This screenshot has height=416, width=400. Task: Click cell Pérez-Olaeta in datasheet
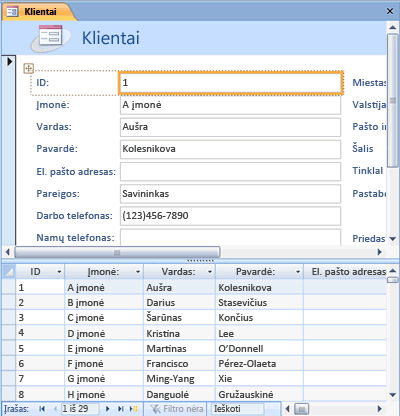pyautogui.click(x=259, y=364)
